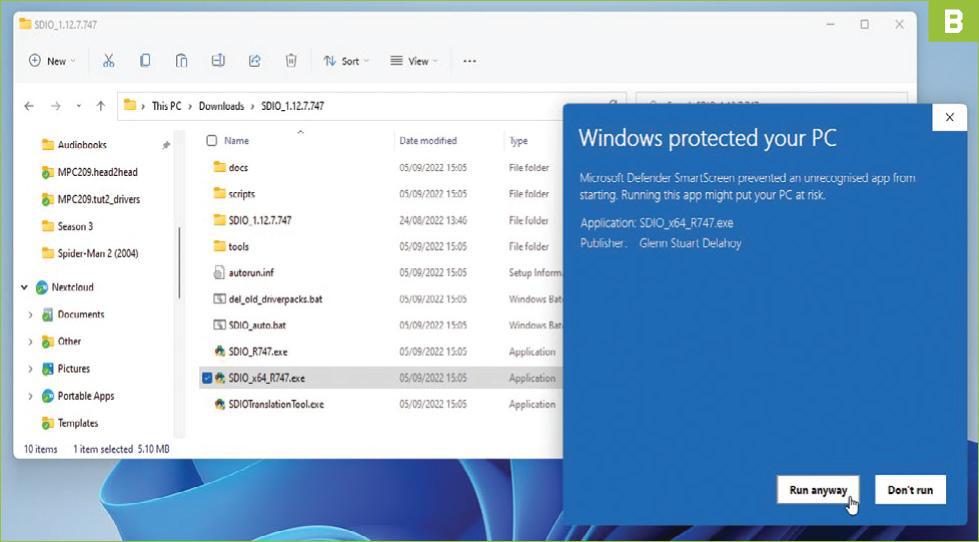
Task: Uncheck the SDIO_x64_R747.exe row checkbox
Action: (207, 378)
